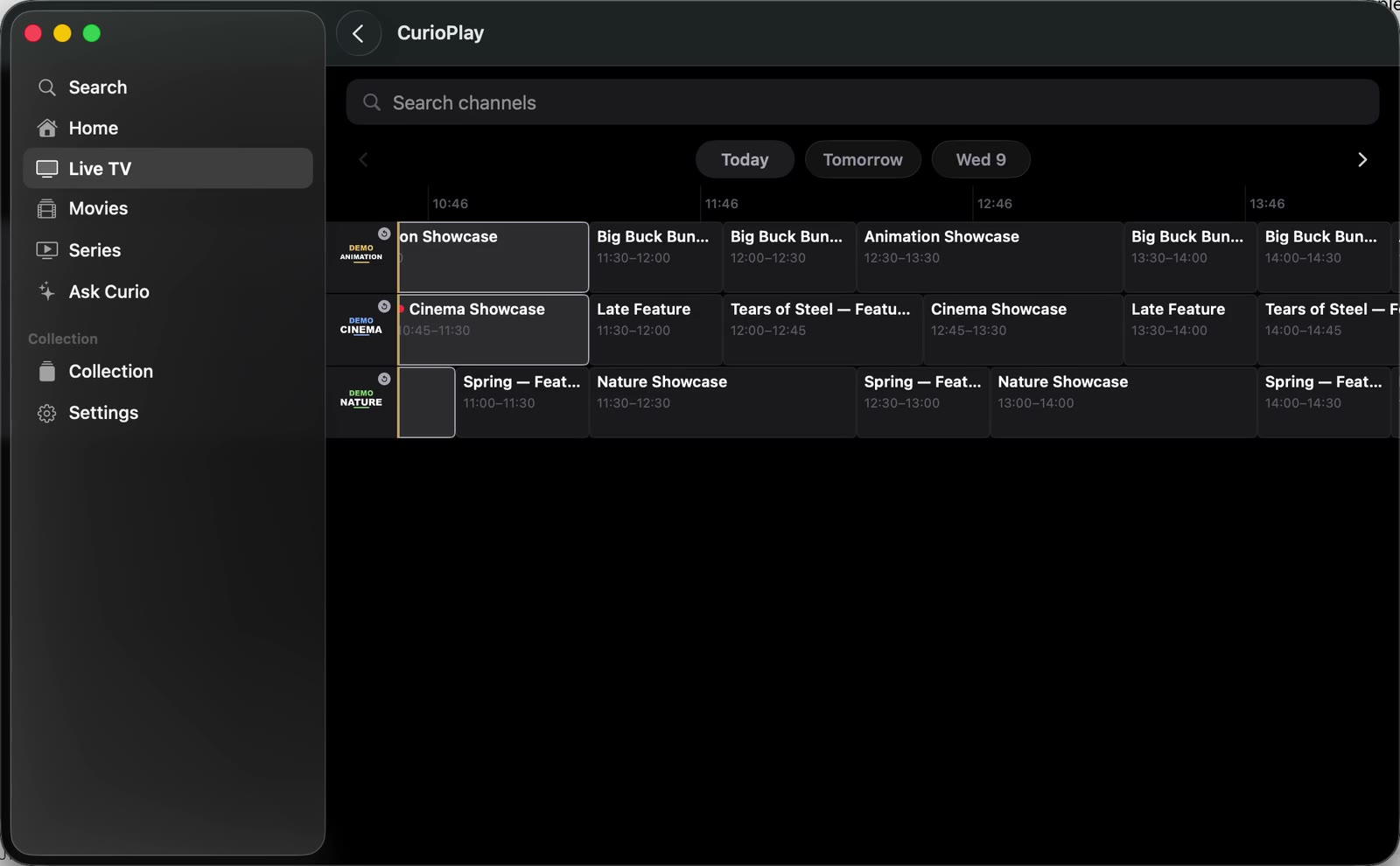Open Big Buck Bunny at 12:00–12:30
Screen dimensions: 1400x866
790,257
